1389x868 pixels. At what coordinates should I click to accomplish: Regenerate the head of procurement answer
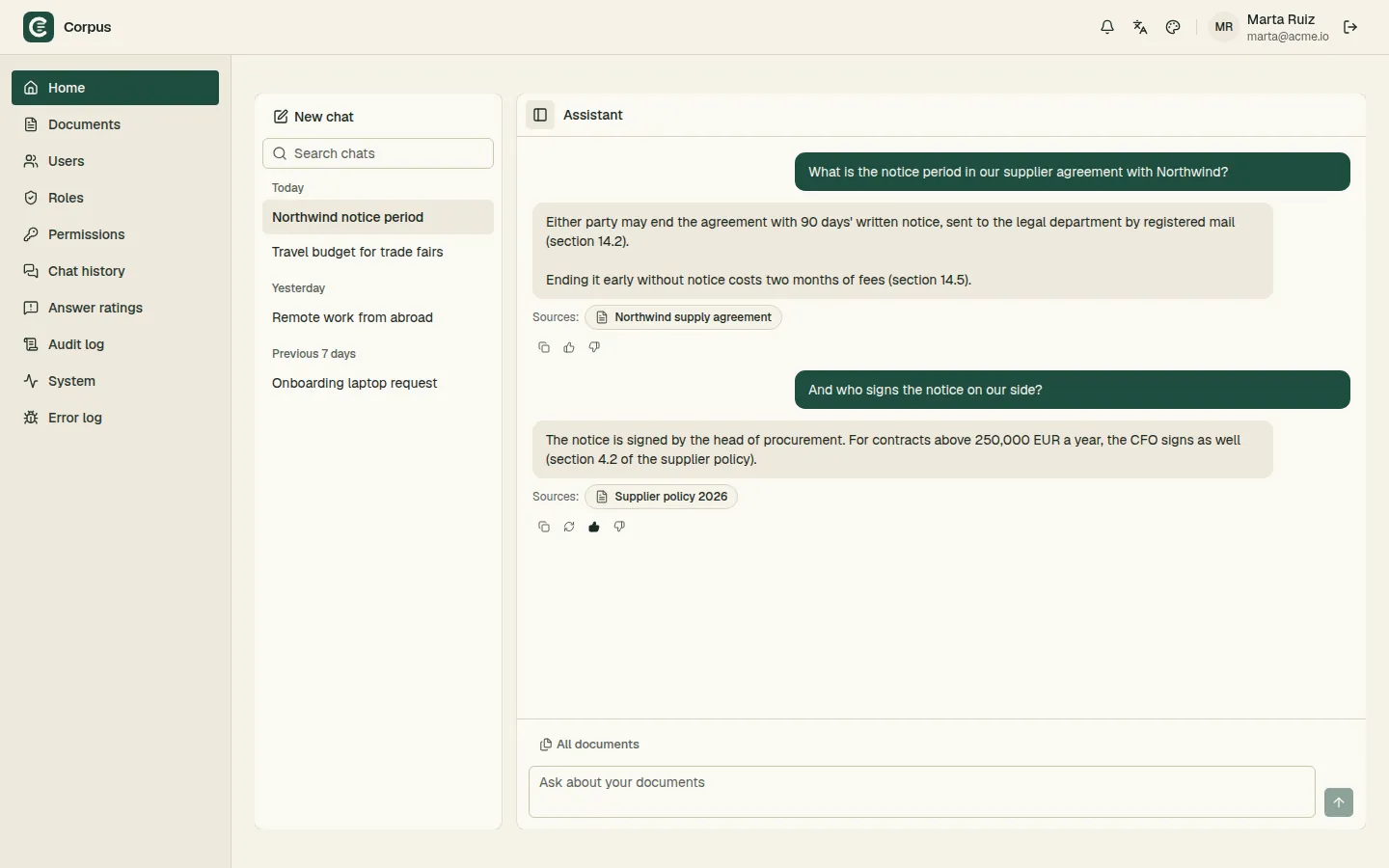coord(569,527)
